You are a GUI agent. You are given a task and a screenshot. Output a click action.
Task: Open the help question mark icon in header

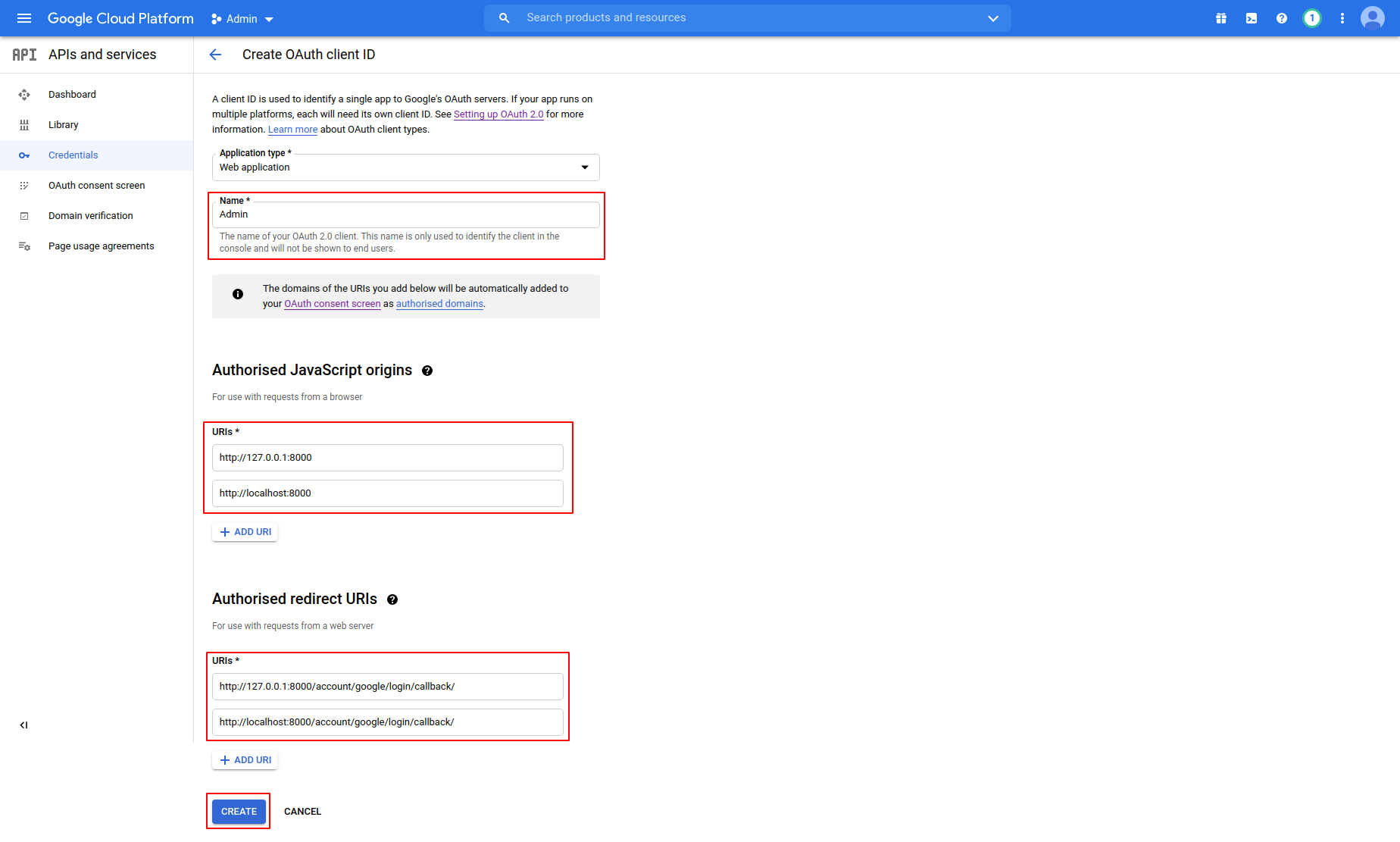[x=1282, y=18]
